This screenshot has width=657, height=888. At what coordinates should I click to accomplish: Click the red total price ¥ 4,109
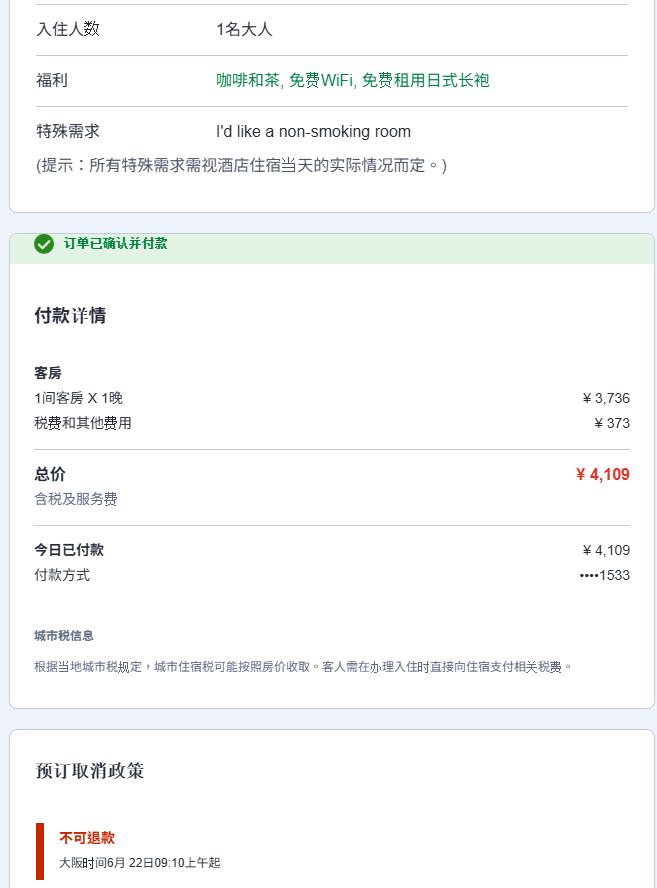[603, 474]
